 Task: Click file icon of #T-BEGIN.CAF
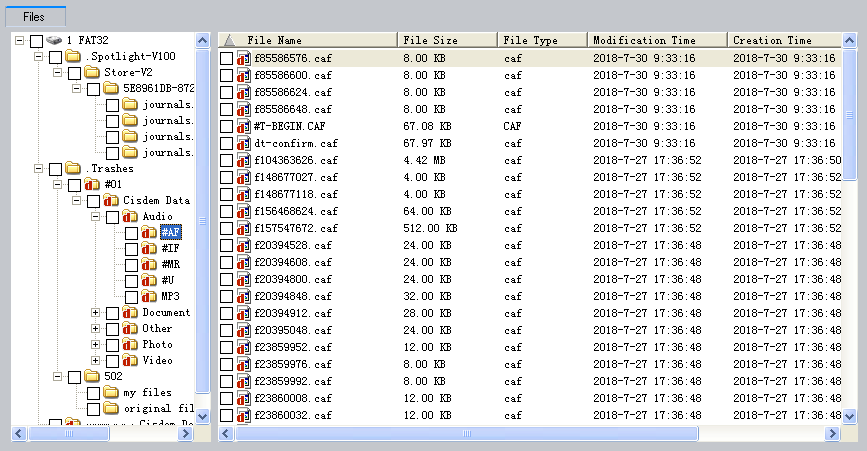[244, 126]
